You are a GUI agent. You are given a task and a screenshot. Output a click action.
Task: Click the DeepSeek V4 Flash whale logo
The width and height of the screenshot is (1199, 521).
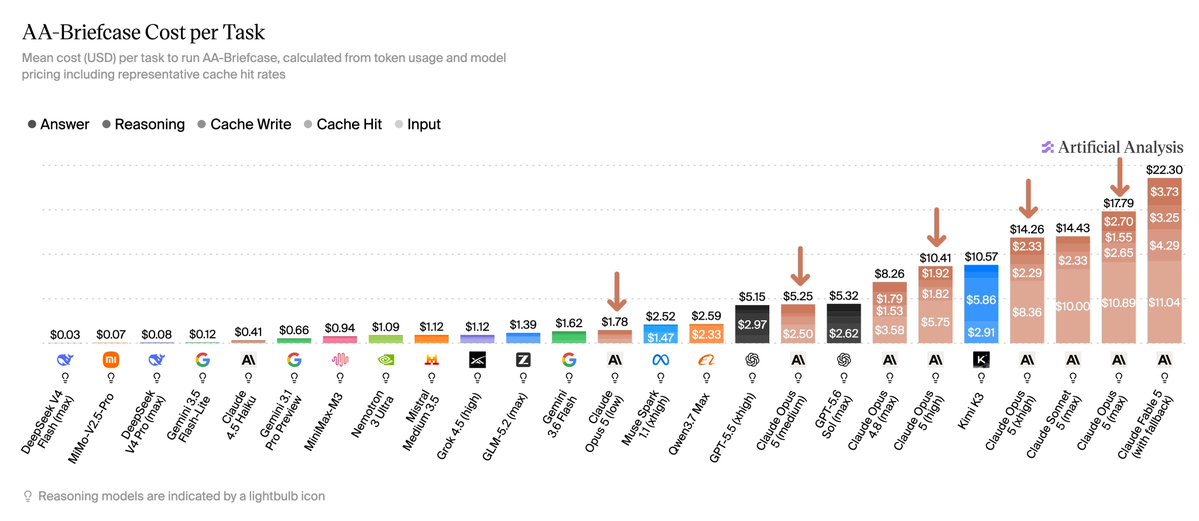[x=64, y=360]
